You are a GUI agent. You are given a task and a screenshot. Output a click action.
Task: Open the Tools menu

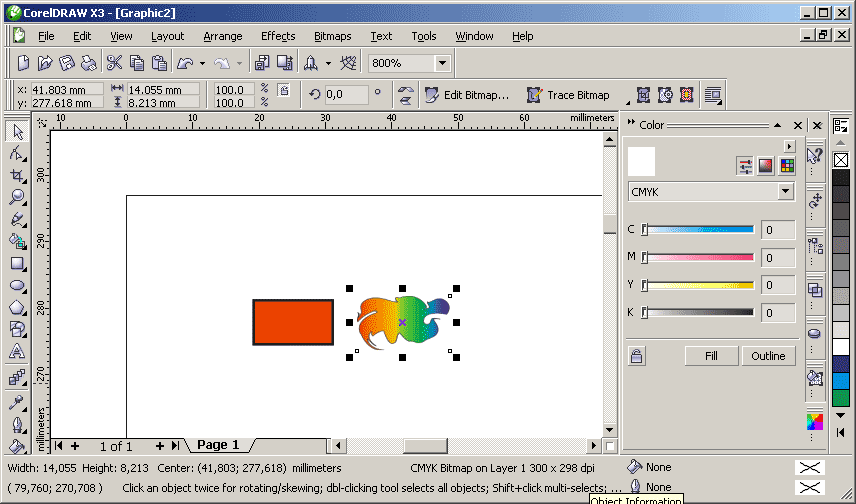(424, 36)
